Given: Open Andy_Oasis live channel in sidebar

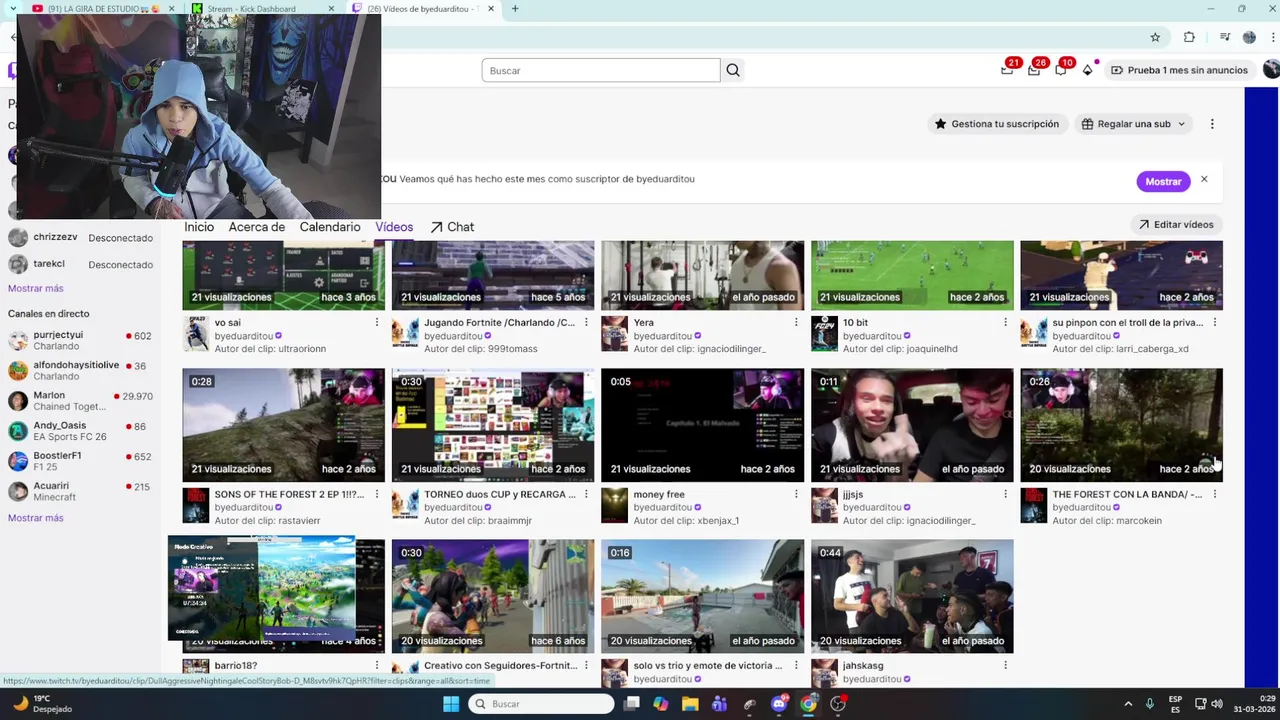Looking at the screenshot, I should point(80,431).
